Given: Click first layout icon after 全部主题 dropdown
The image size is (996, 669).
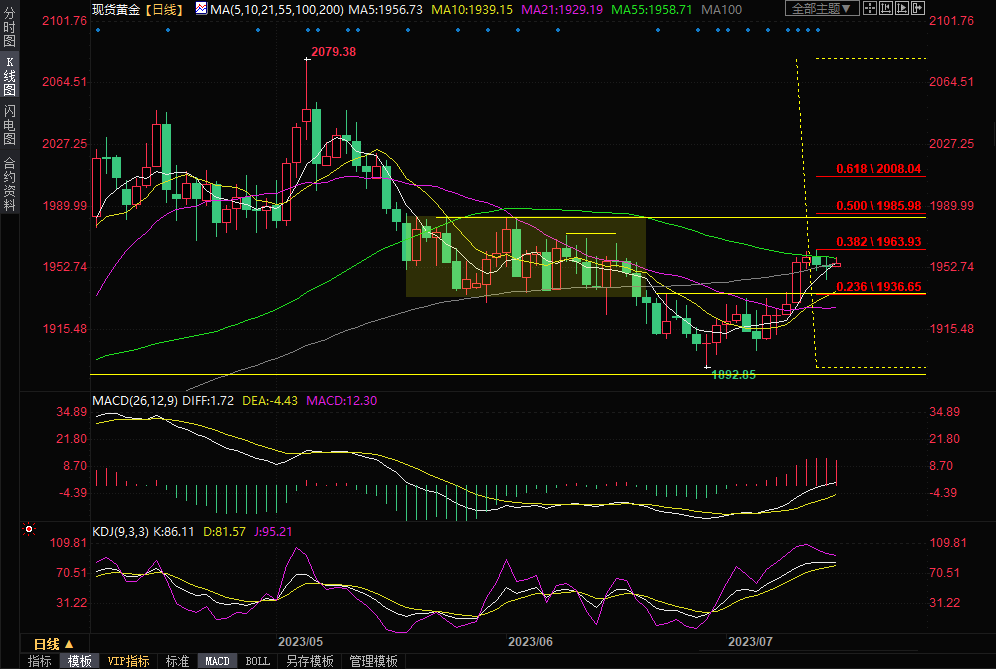Looking at the screenshot, I should click(871, 9).
